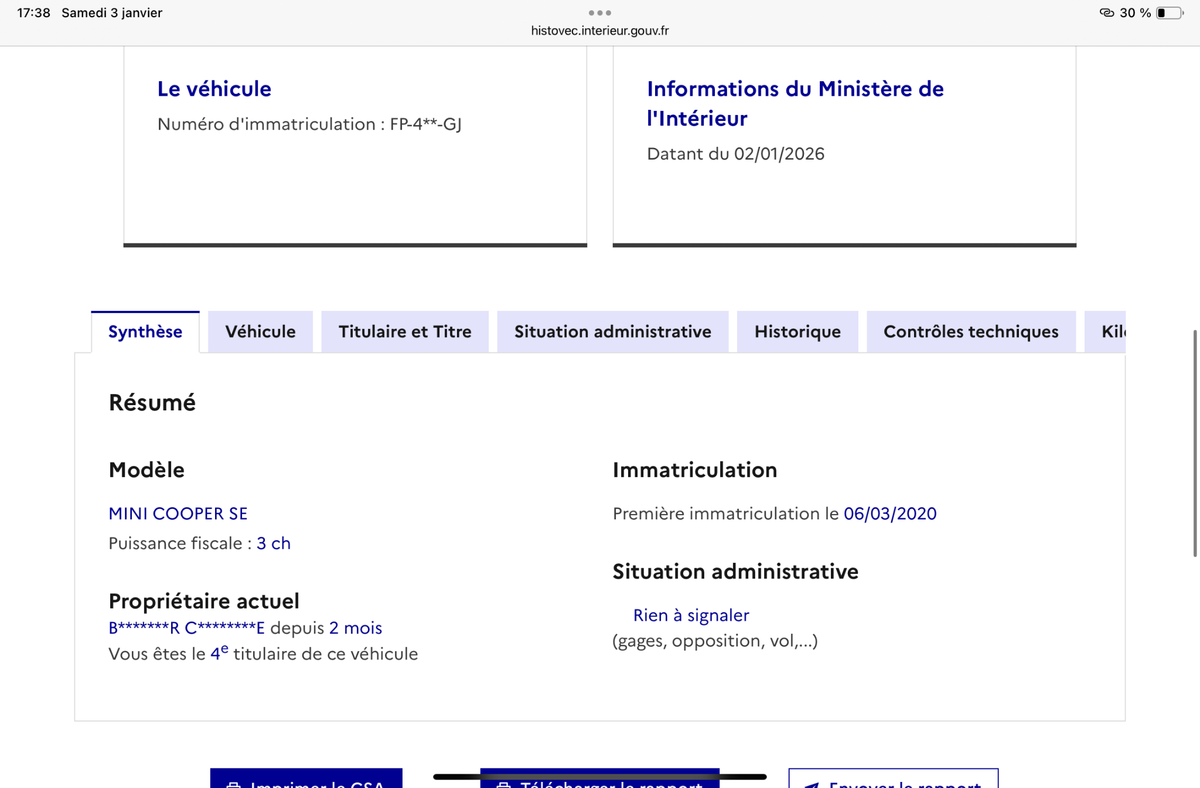Open the Titulaire et Titre tab
The image size is (1200, 788).
(x=405, y=332)
